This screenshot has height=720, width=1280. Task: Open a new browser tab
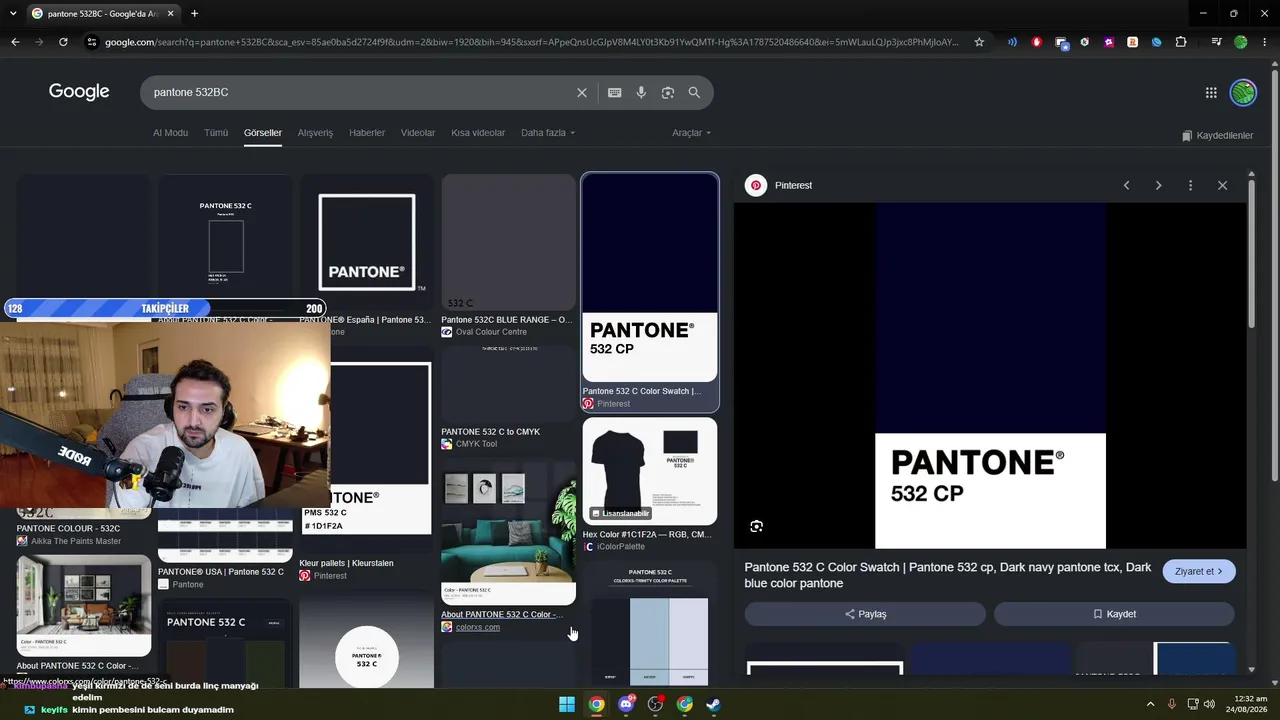[194, 14]
